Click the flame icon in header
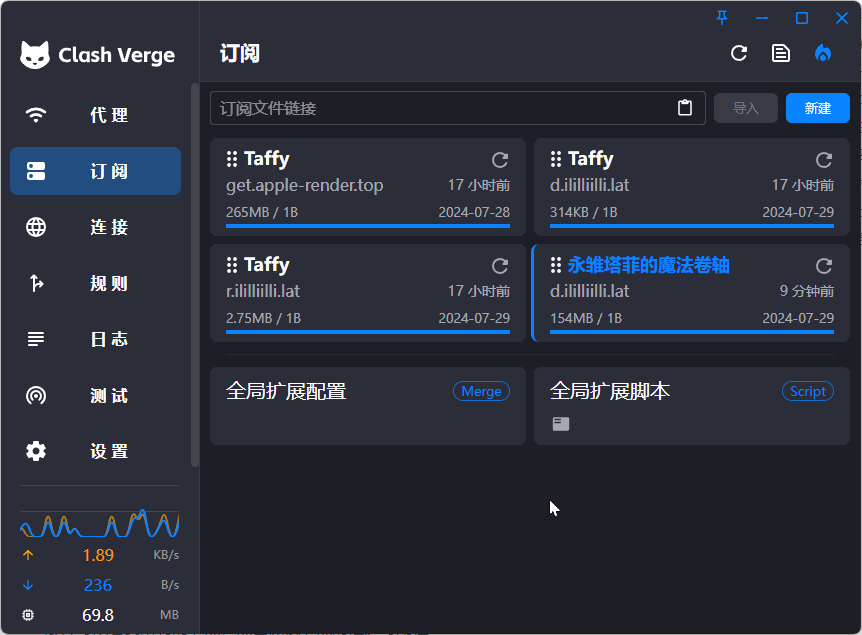Image resolution: width=862 pixels, height=635 pixels. (x=823, y=54)
